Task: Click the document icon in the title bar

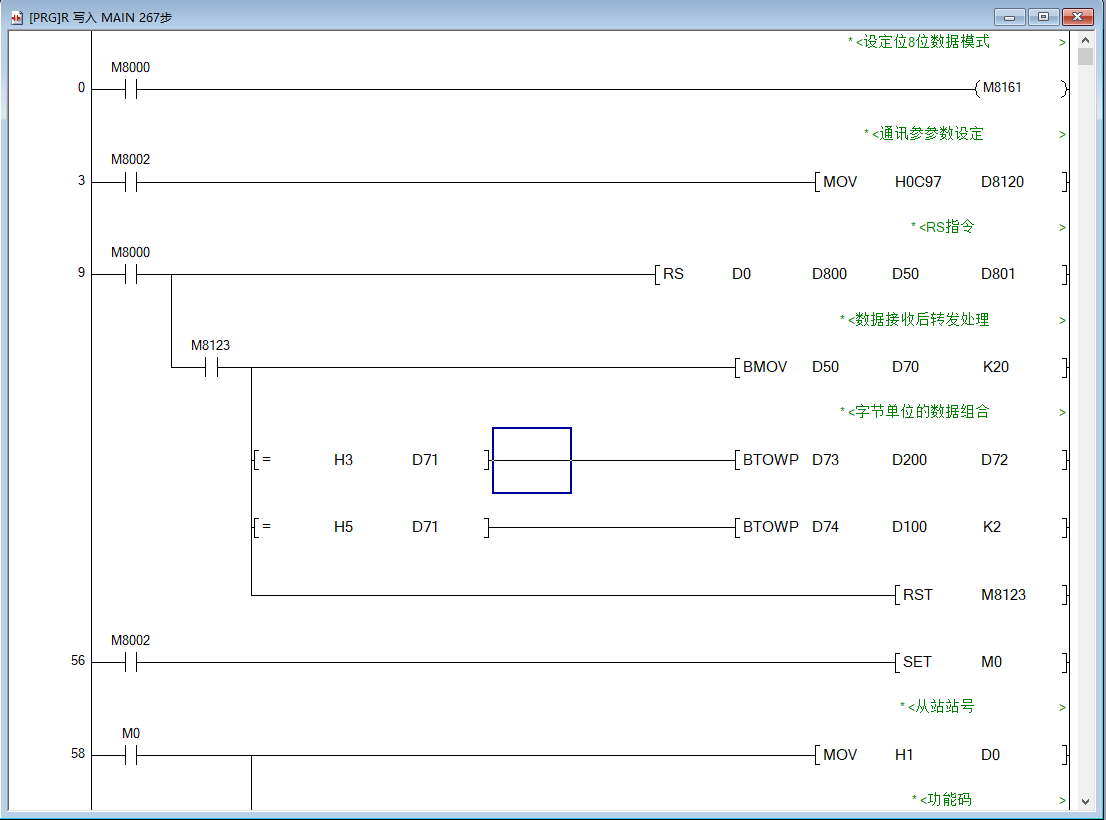Action: (16, 17)
